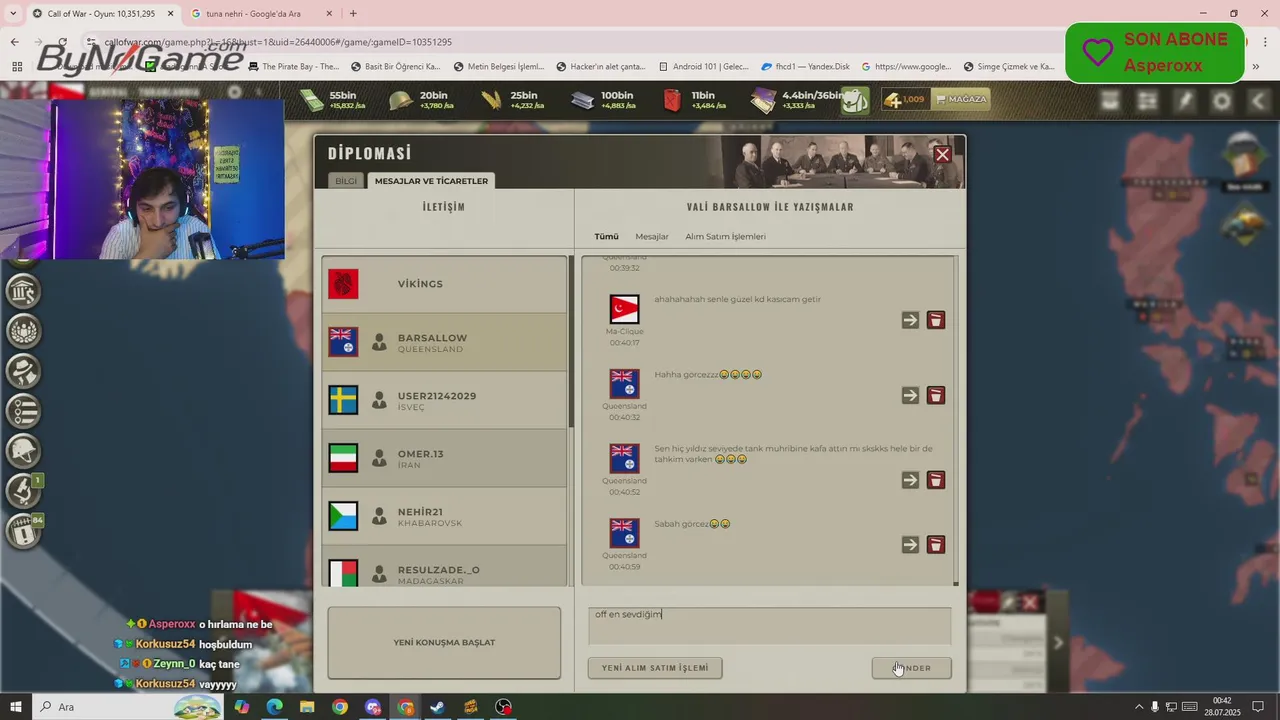This screenshot has width=1280, height=720.
Task: Click the conversation scrollbar
Action: pos(956,420)
